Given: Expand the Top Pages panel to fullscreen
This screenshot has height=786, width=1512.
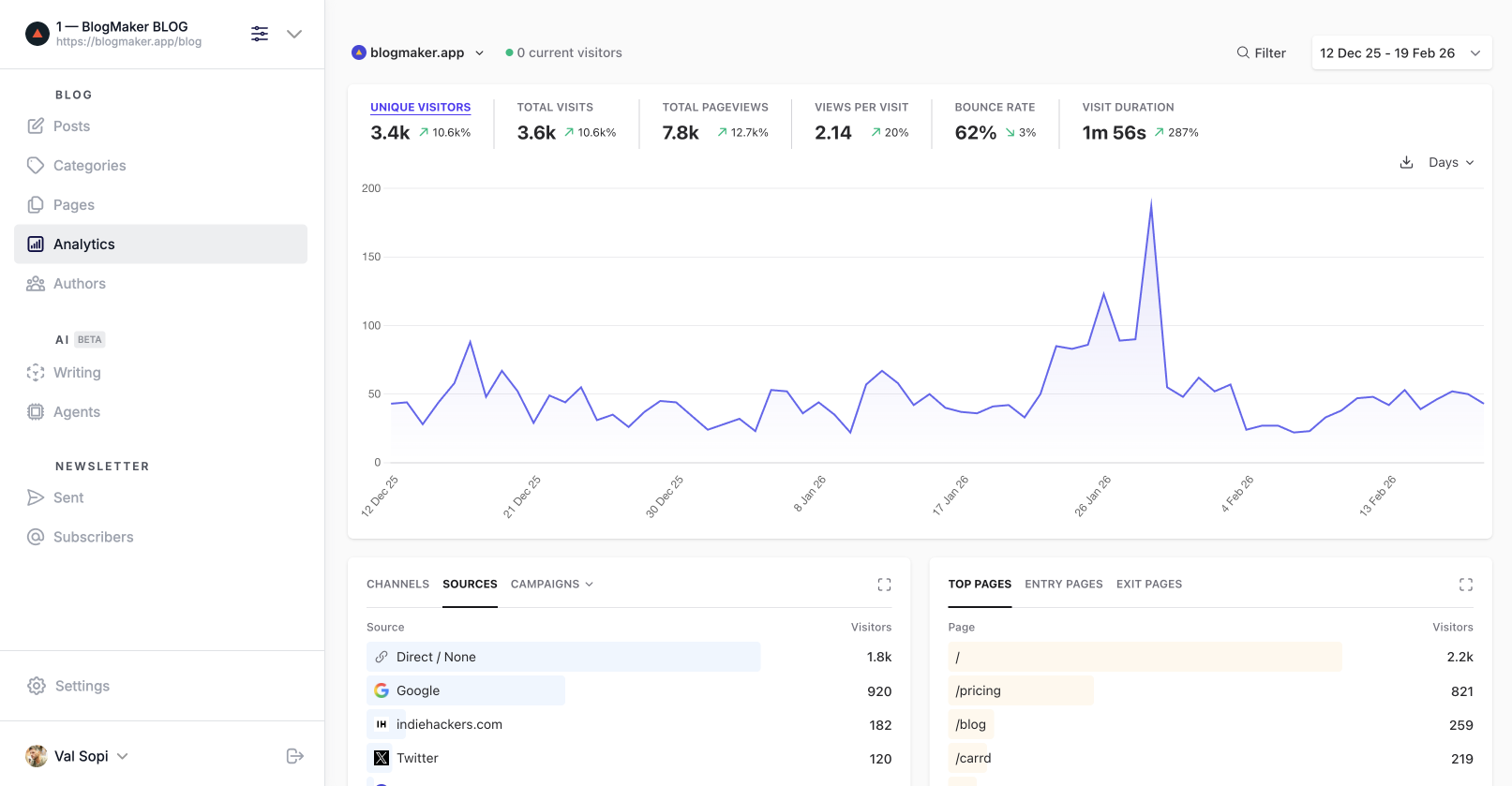Looking at the screenshot, I should pos(1465,585).
